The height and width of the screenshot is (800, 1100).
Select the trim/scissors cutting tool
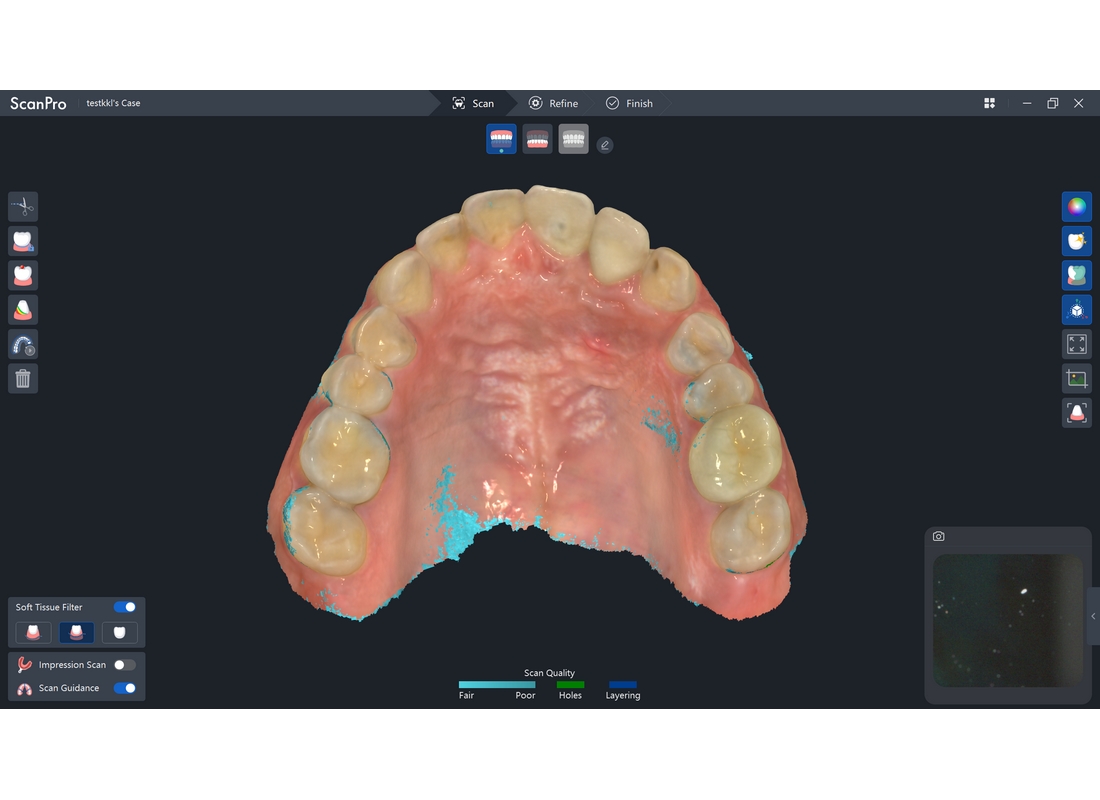[x=23, y=206]
